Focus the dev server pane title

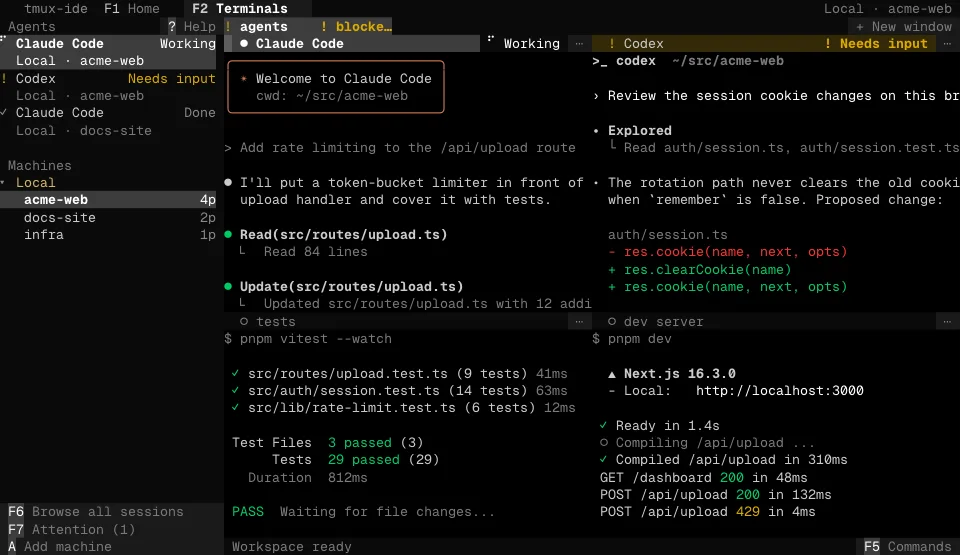[x=664, y=322]
